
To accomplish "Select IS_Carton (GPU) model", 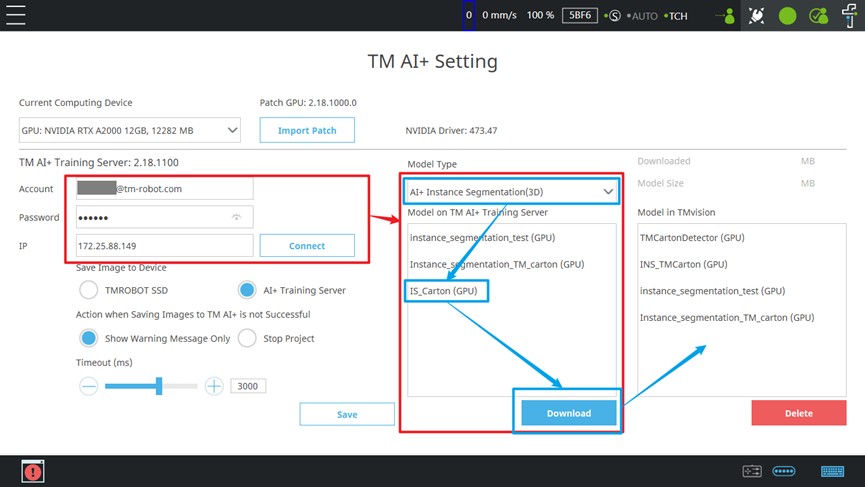I will tap(446, 291).
